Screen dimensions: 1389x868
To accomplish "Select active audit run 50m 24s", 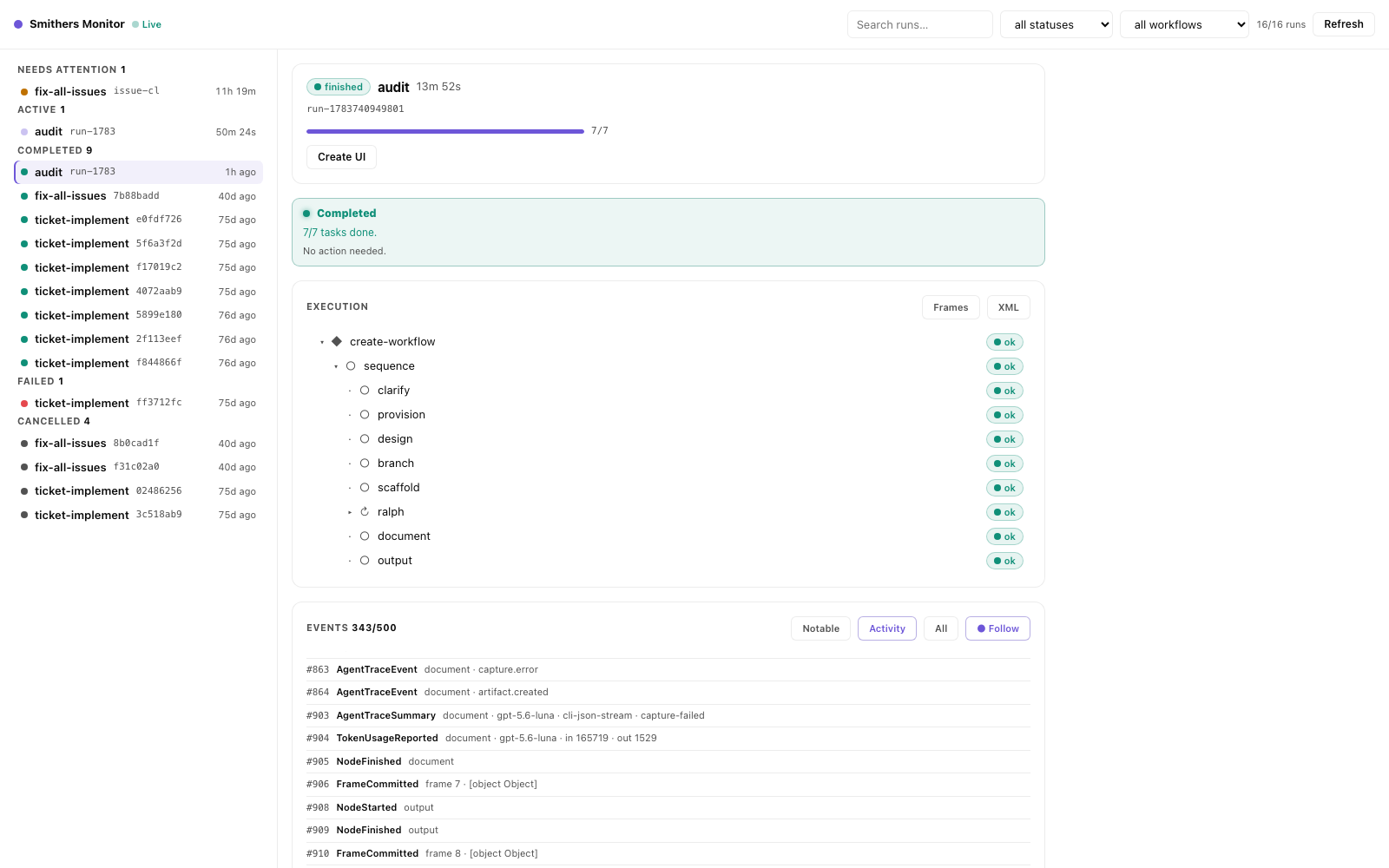I will [139, 132].
